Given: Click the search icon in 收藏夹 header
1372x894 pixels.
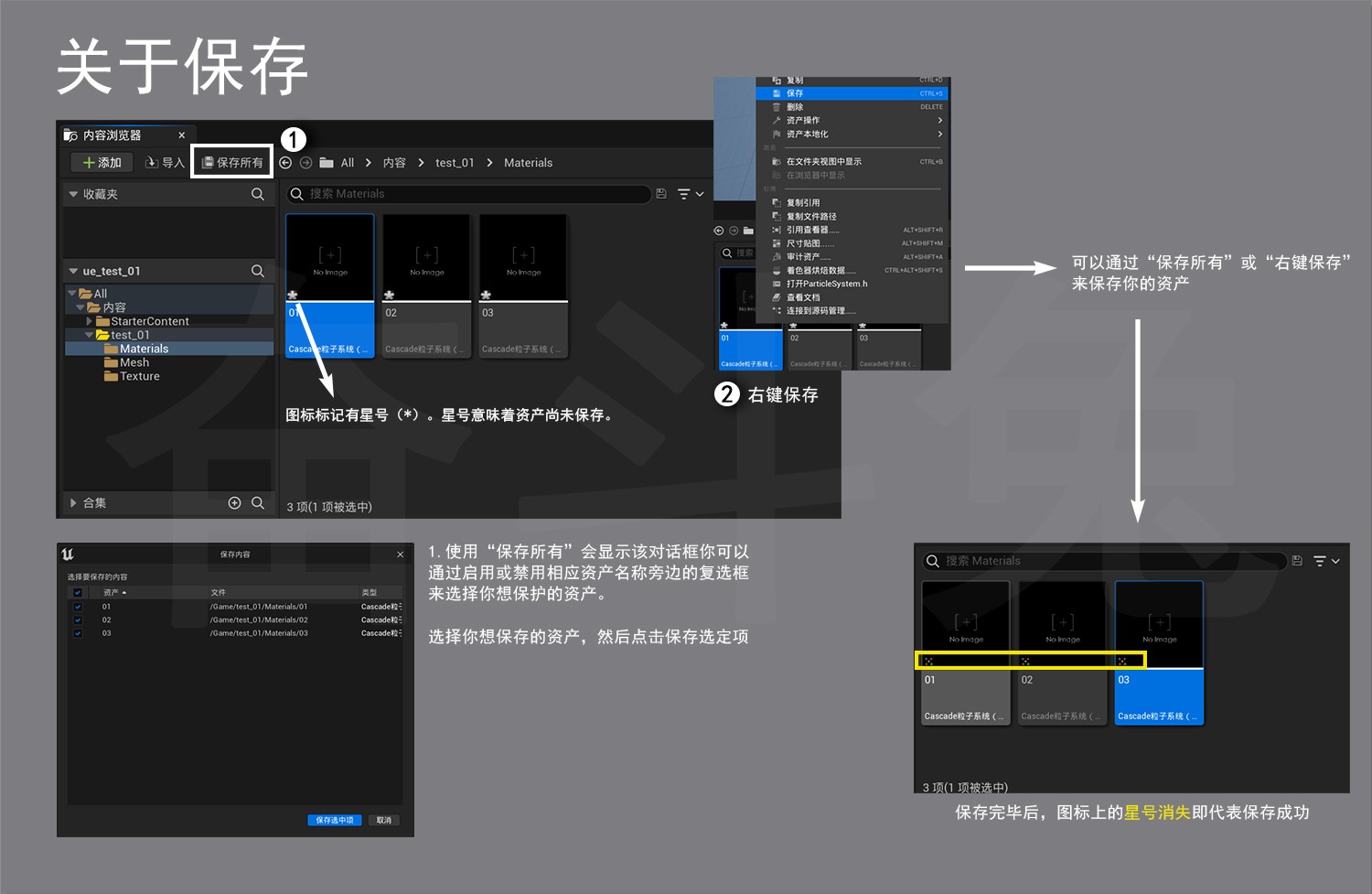Looking at the screenshot, I should pyautogui.click(x=258, y=194).
